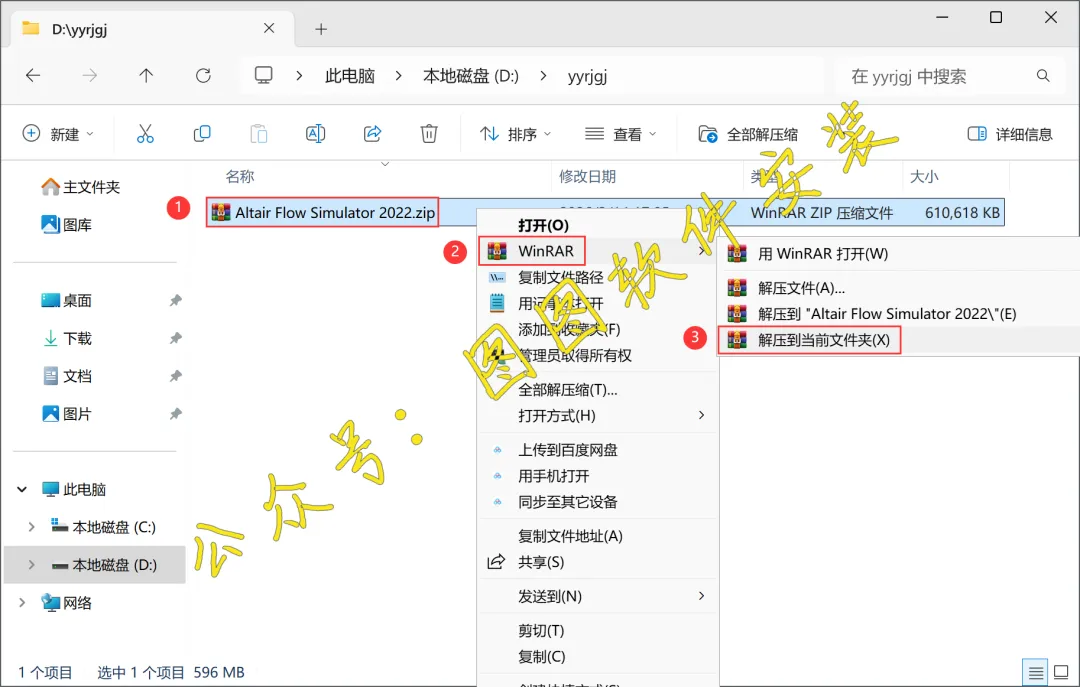The image size is (1080, 687).
Task: Close the D:\yyrjgj tab
Action: coord(269,28)
